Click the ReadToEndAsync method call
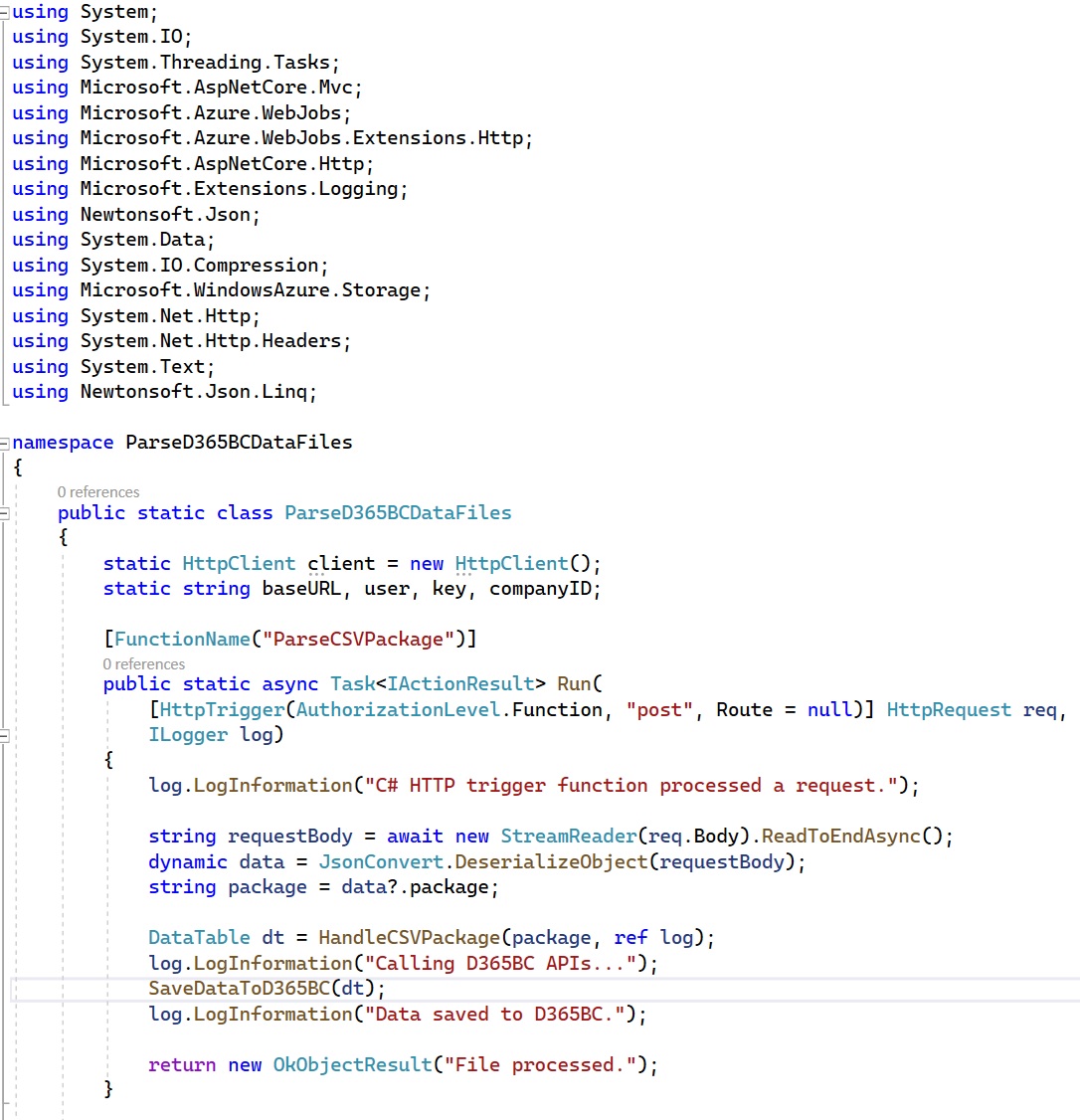1080x1120 pixels. pos(840,837)
